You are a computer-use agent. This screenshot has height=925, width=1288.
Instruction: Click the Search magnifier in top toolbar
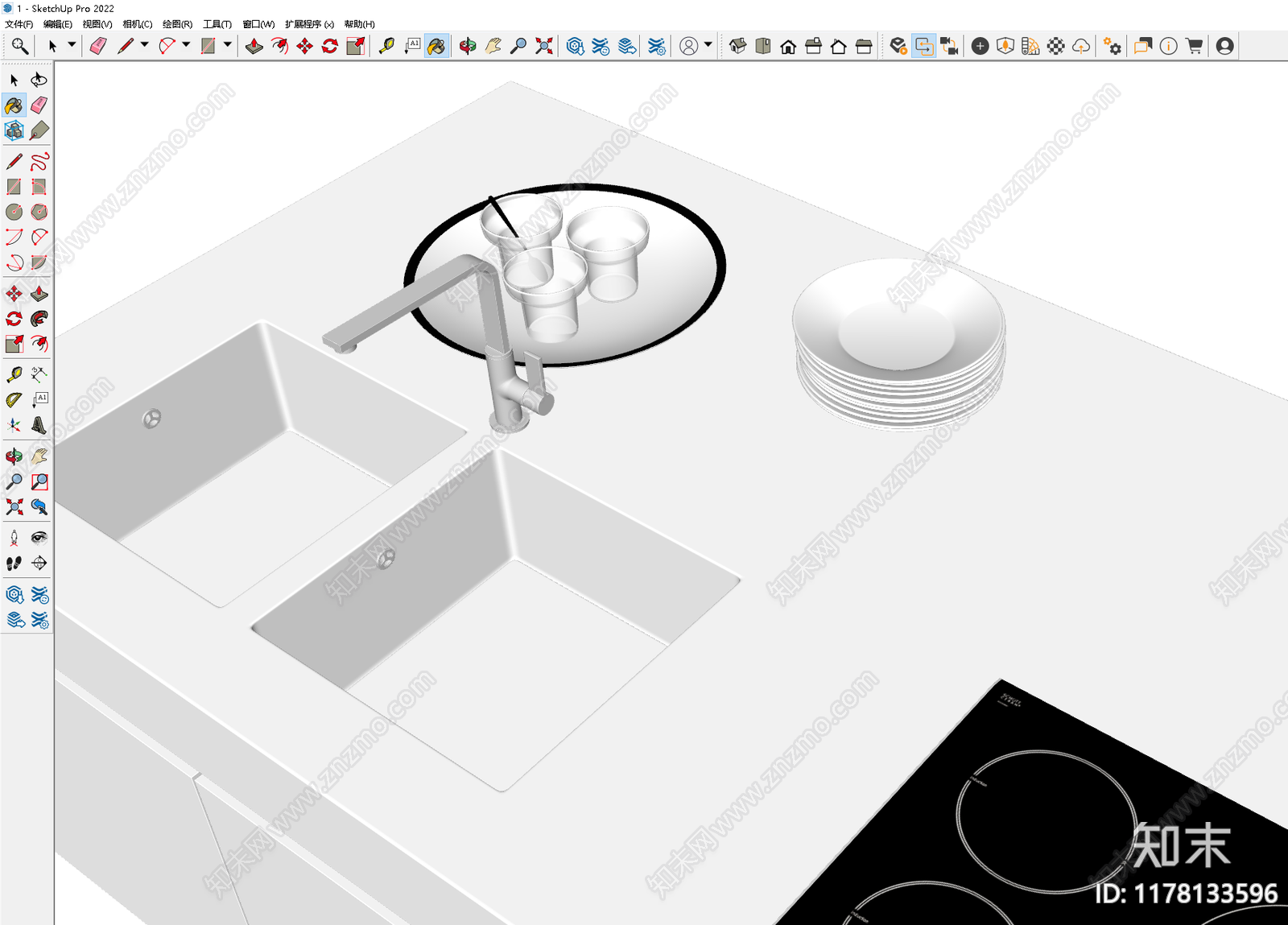[19, 46]
